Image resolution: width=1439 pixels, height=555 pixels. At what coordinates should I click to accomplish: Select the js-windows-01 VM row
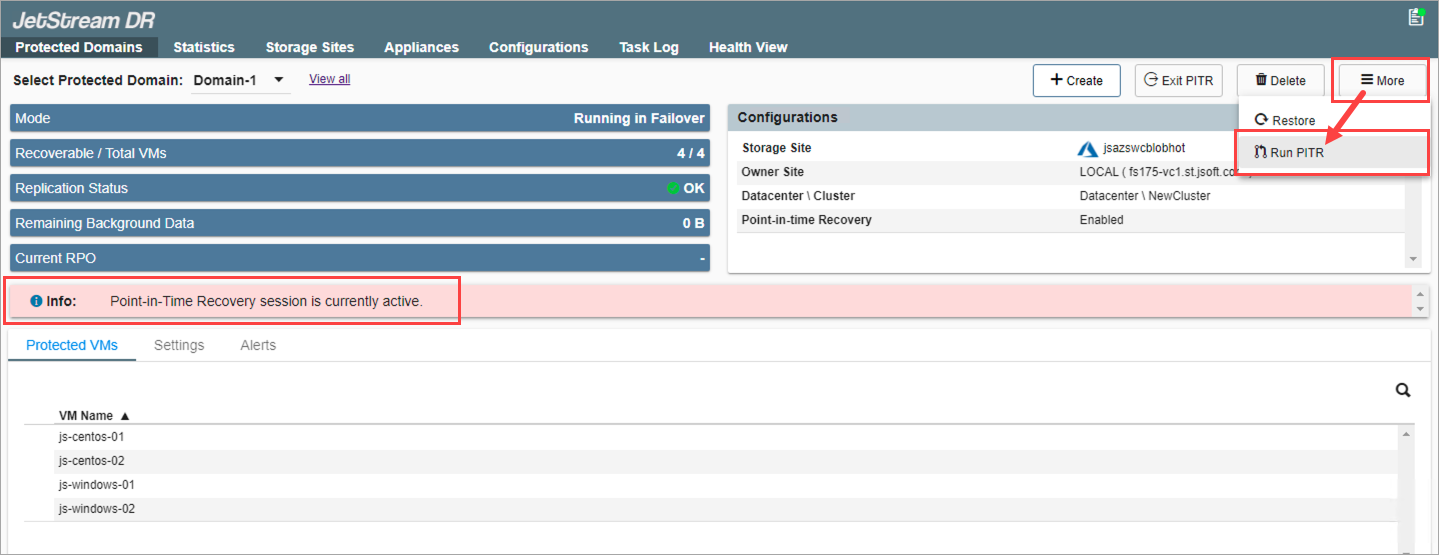(x=97, y=485)
